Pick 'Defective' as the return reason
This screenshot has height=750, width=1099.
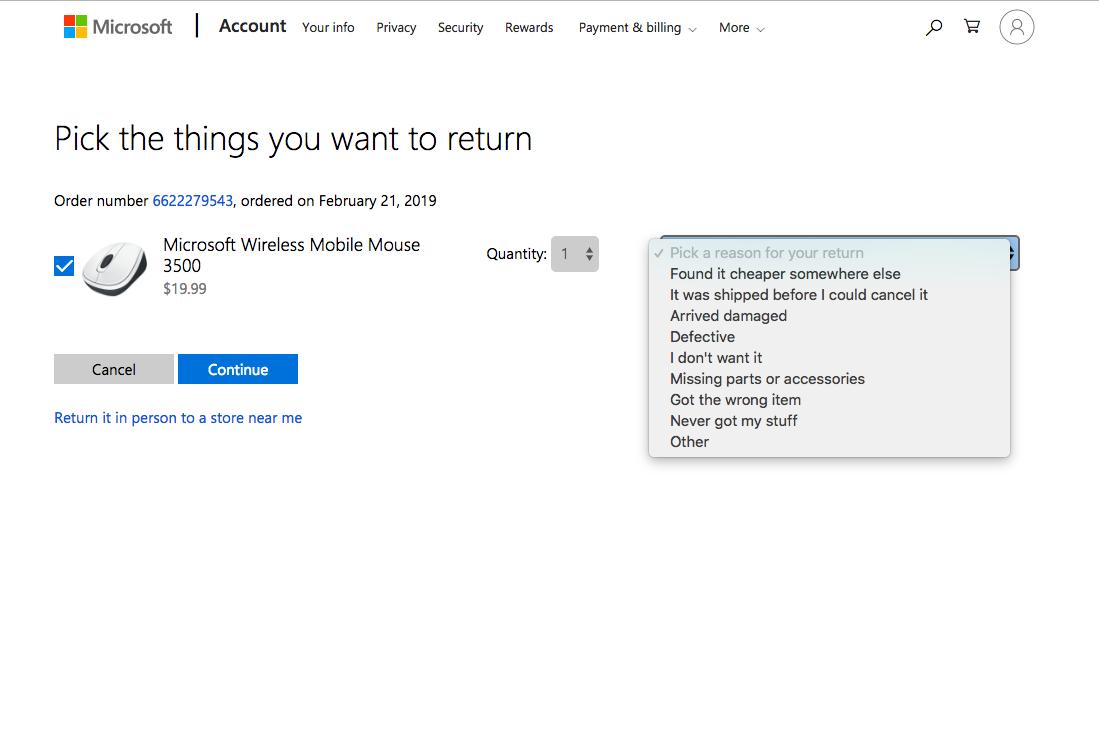coord(702,337)
